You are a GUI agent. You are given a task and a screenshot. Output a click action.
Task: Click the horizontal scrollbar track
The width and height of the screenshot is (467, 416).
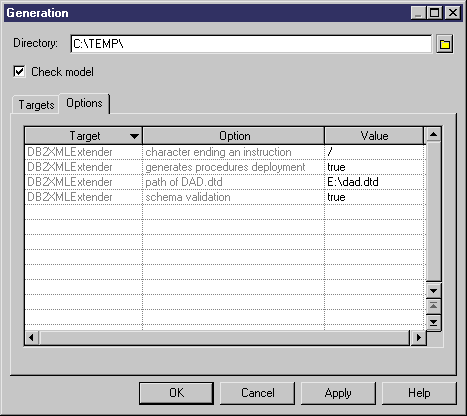pos(225,338)
